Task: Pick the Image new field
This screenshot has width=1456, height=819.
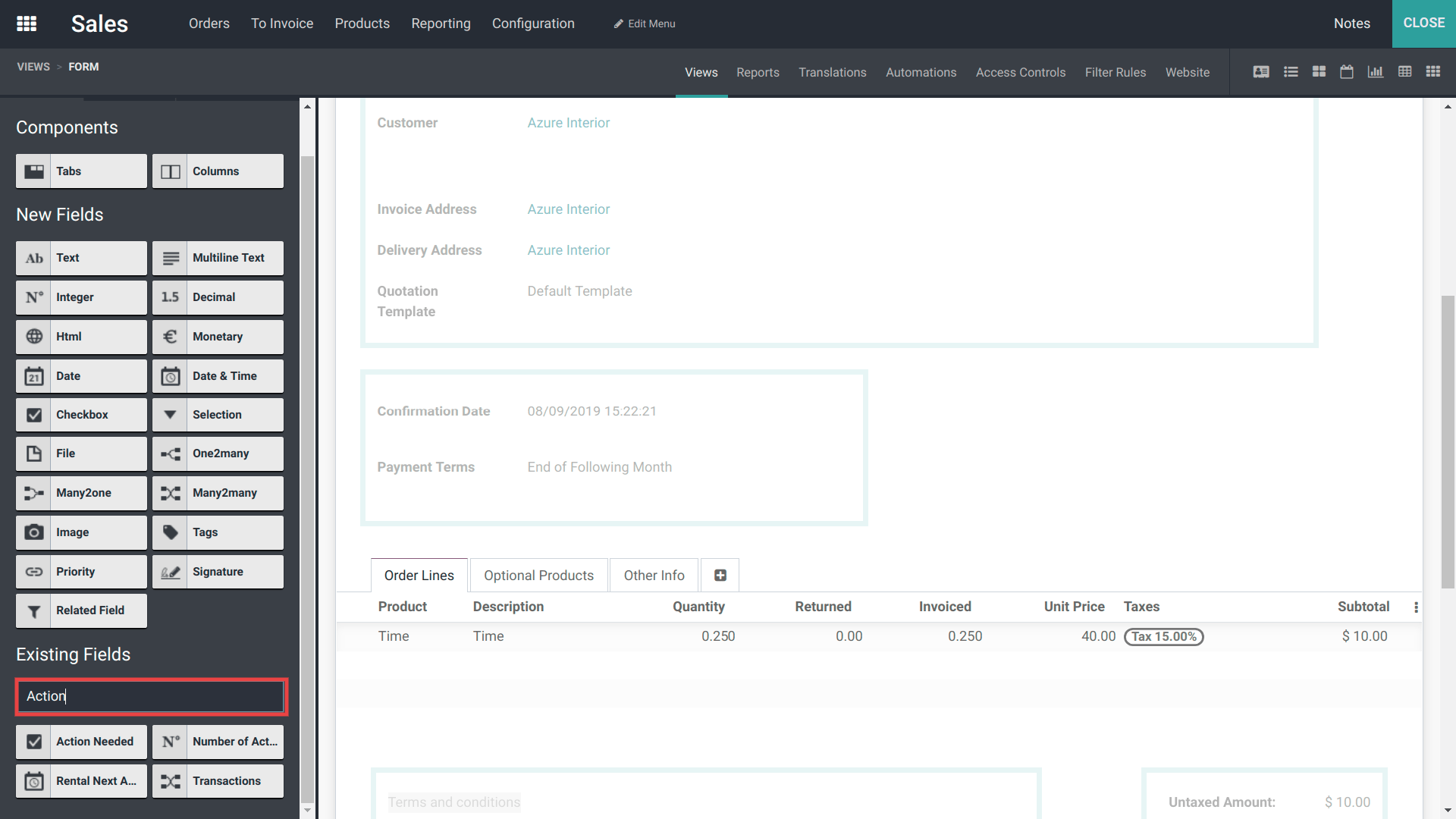Action: point(81,532)
